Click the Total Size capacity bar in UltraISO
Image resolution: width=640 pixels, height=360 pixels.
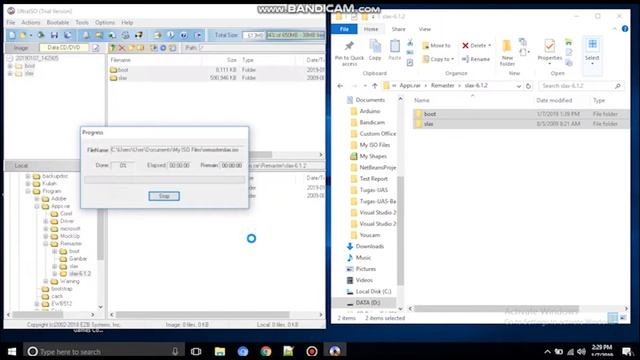[296, 36]
